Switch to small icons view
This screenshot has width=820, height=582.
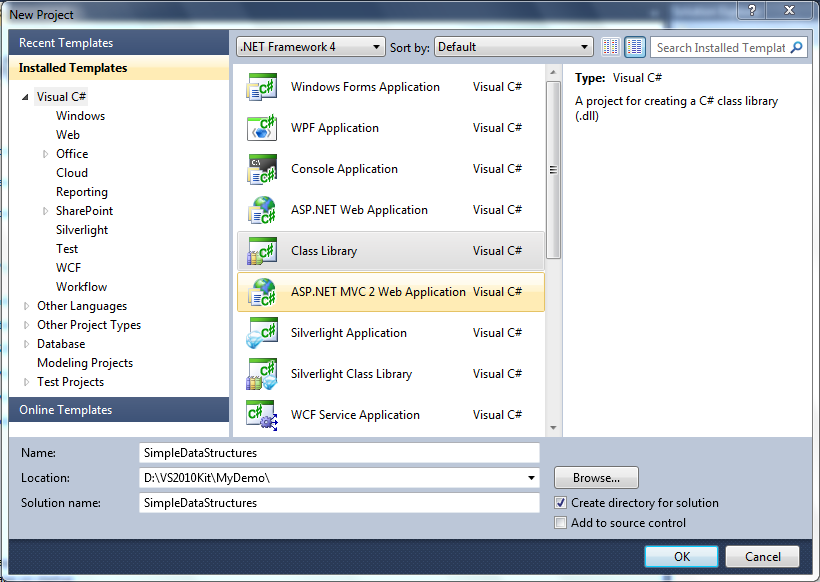[x=610, y=47]
